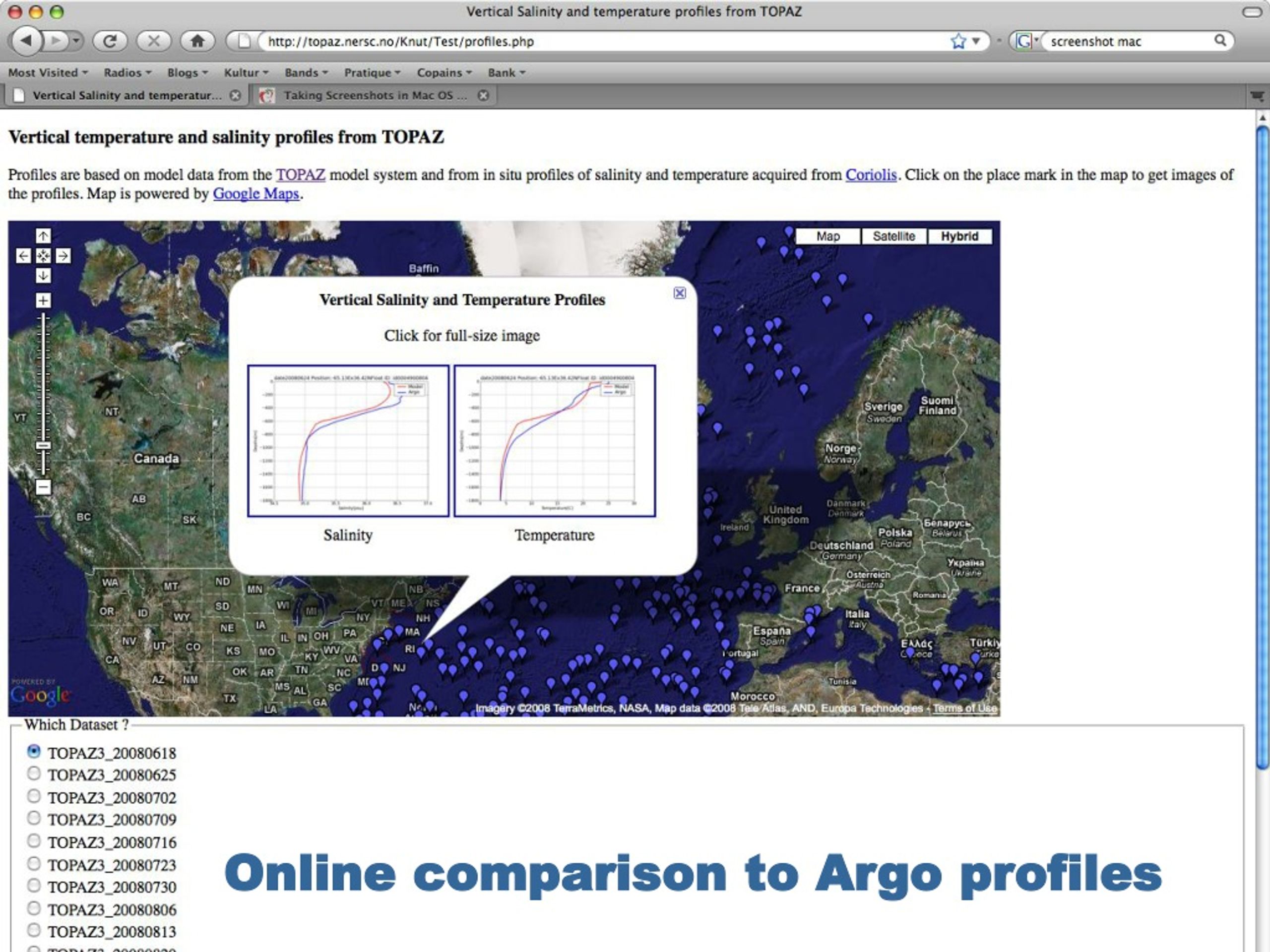1270x952 pixels.
Task: Select dataset TOPAZ3_20080625
Action: pos(34,773)
